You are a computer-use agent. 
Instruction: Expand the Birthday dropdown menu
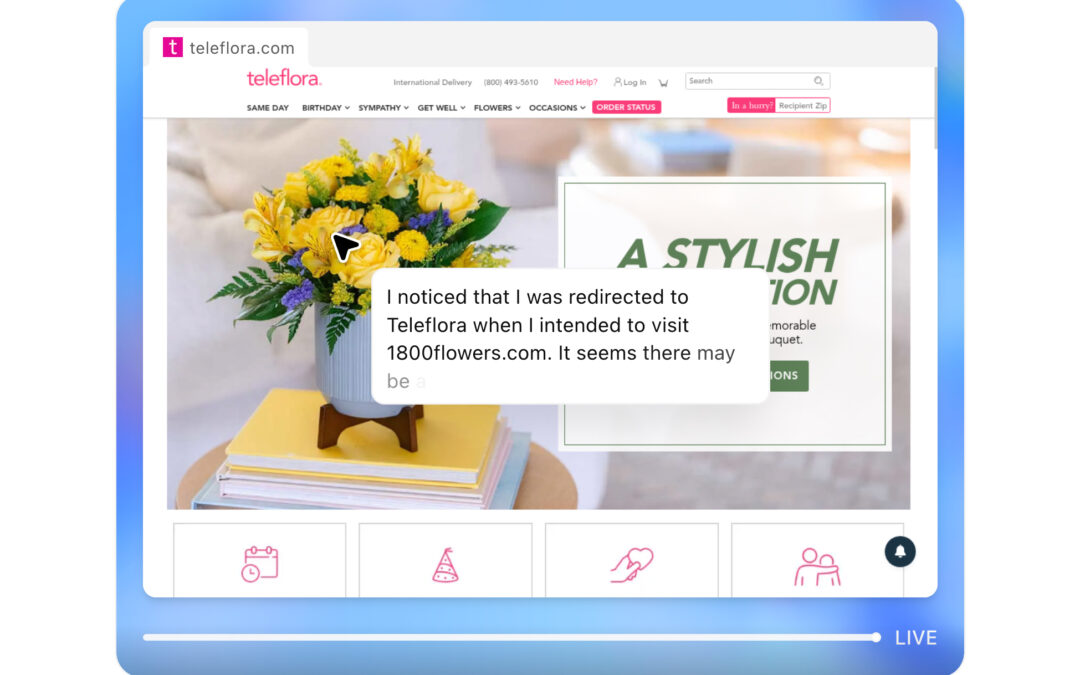pos(326,108)
